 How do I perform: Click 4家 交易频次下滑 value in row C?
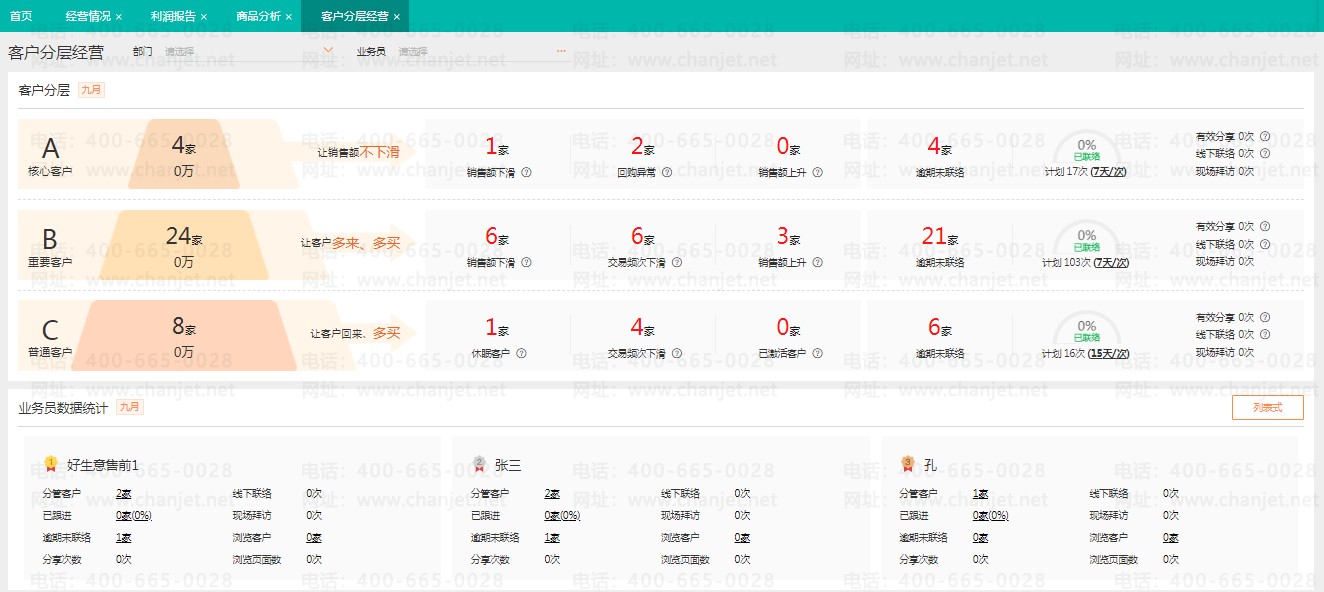pyautogui.click(x=643, y=327)
